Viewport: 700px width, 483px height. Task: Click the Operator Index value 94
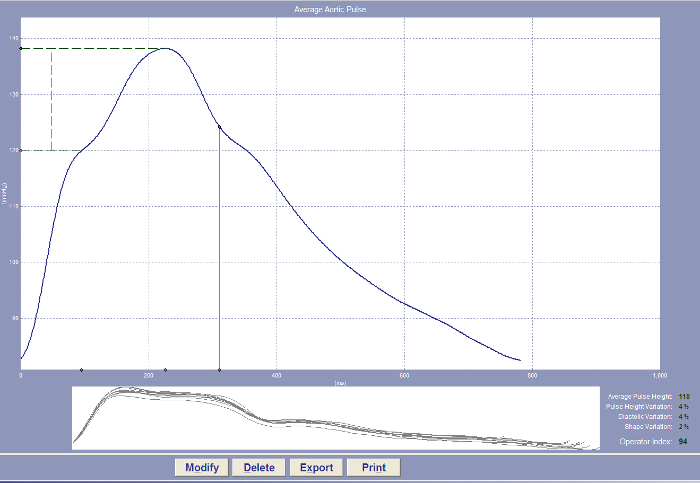point(683,441)
